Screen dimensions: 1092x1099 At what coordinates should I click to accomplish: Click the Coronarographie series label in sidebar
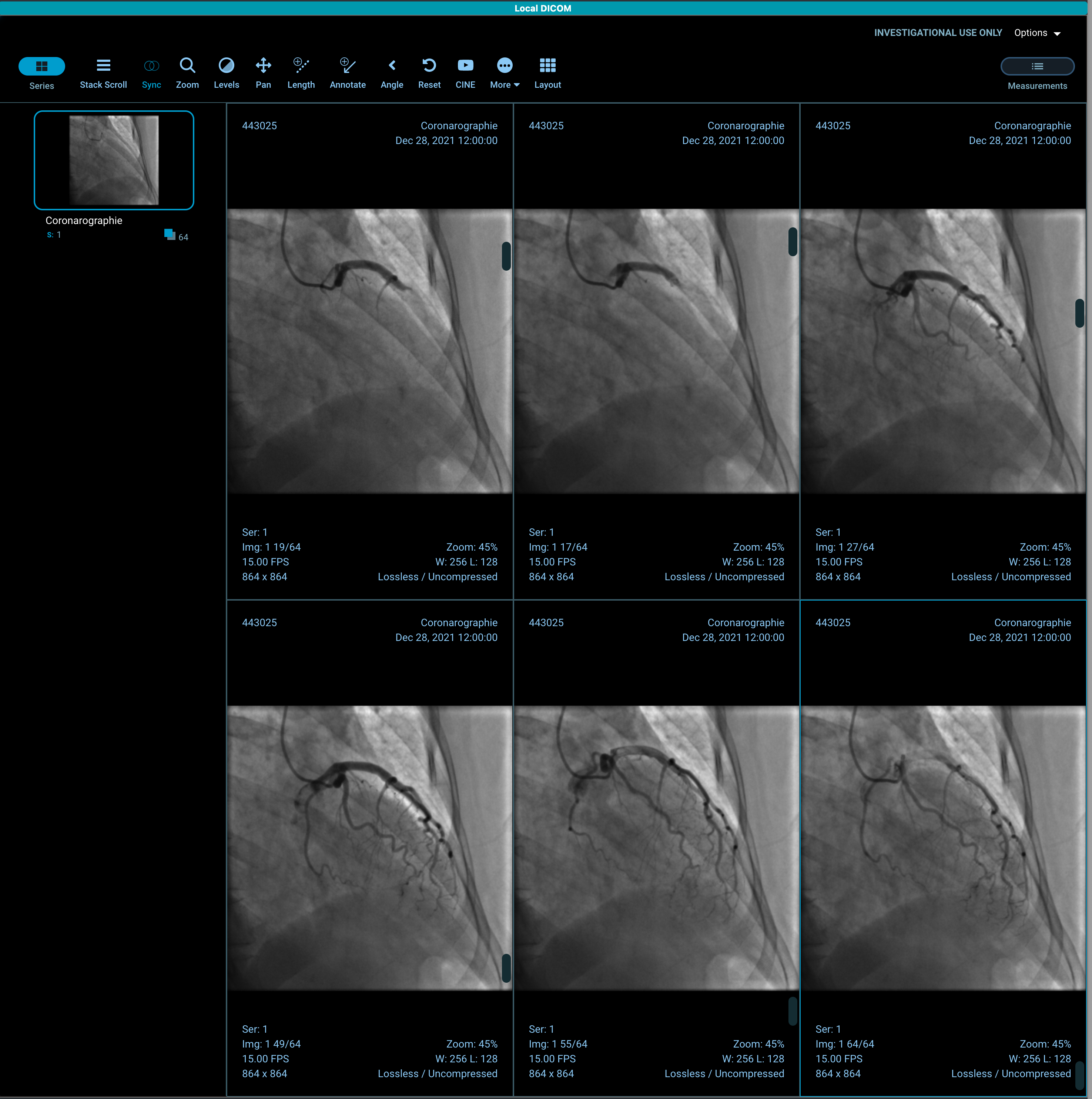(83, 220)
